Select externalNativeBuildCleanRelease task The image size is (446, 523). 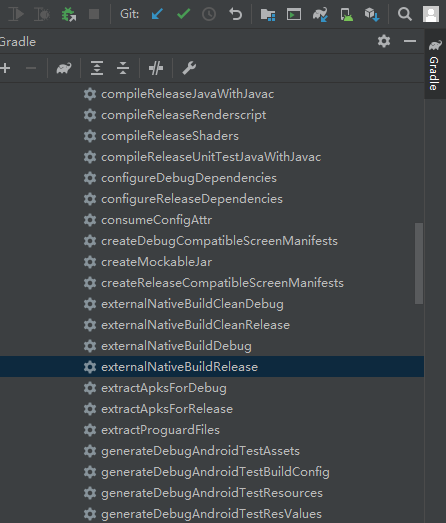[x=195, y=325]
